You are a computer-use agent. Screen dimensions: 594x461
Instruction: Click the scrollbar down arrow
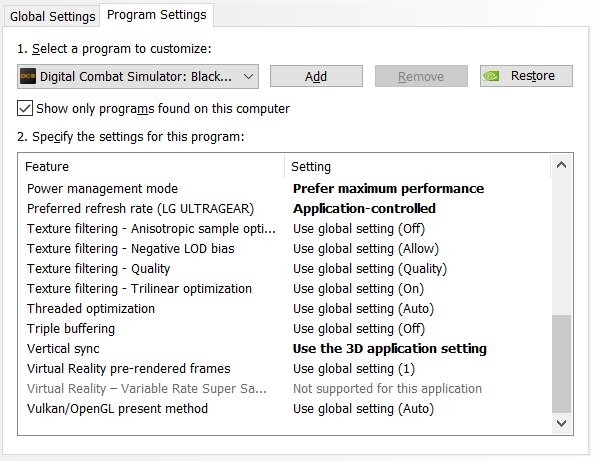click(x=561, y=423)
